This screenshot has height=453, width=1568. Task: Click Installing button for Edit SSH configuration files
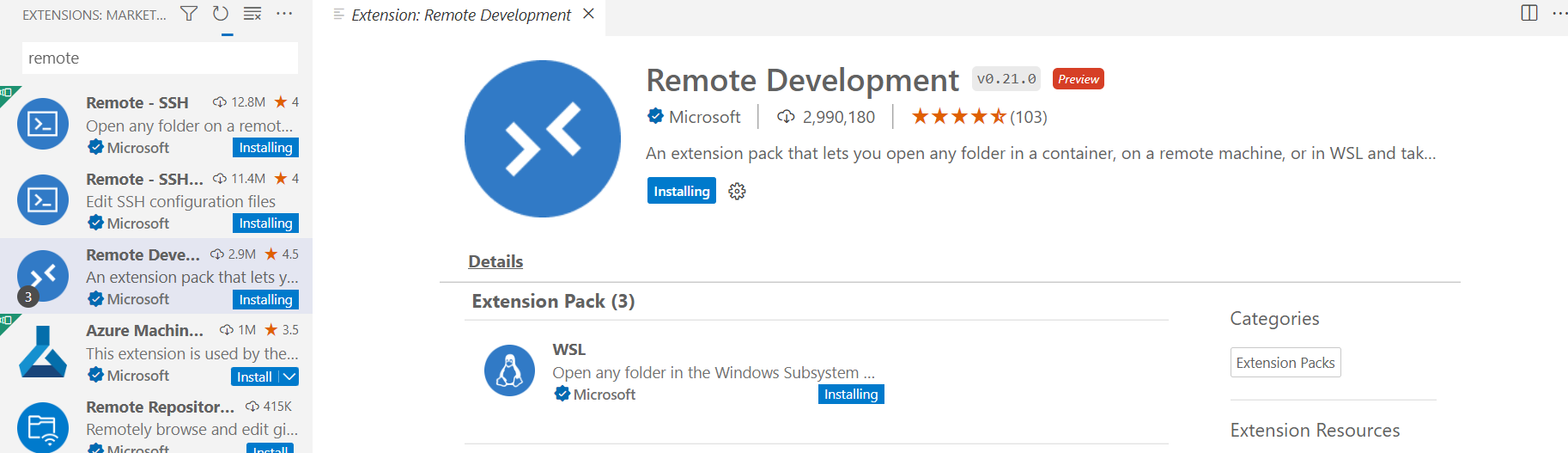(265, 223)
